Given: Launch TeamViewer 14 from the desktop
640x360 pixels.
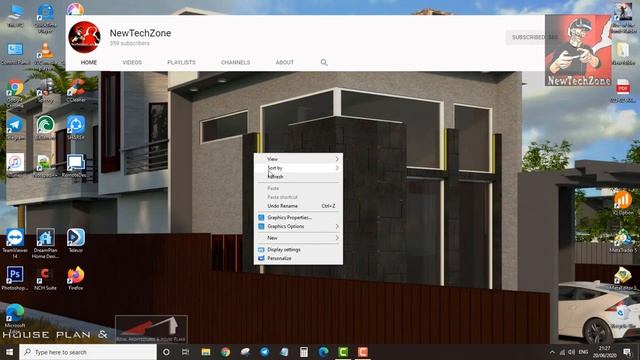Looking at the screenshot, I should click(x=15, y=243).
